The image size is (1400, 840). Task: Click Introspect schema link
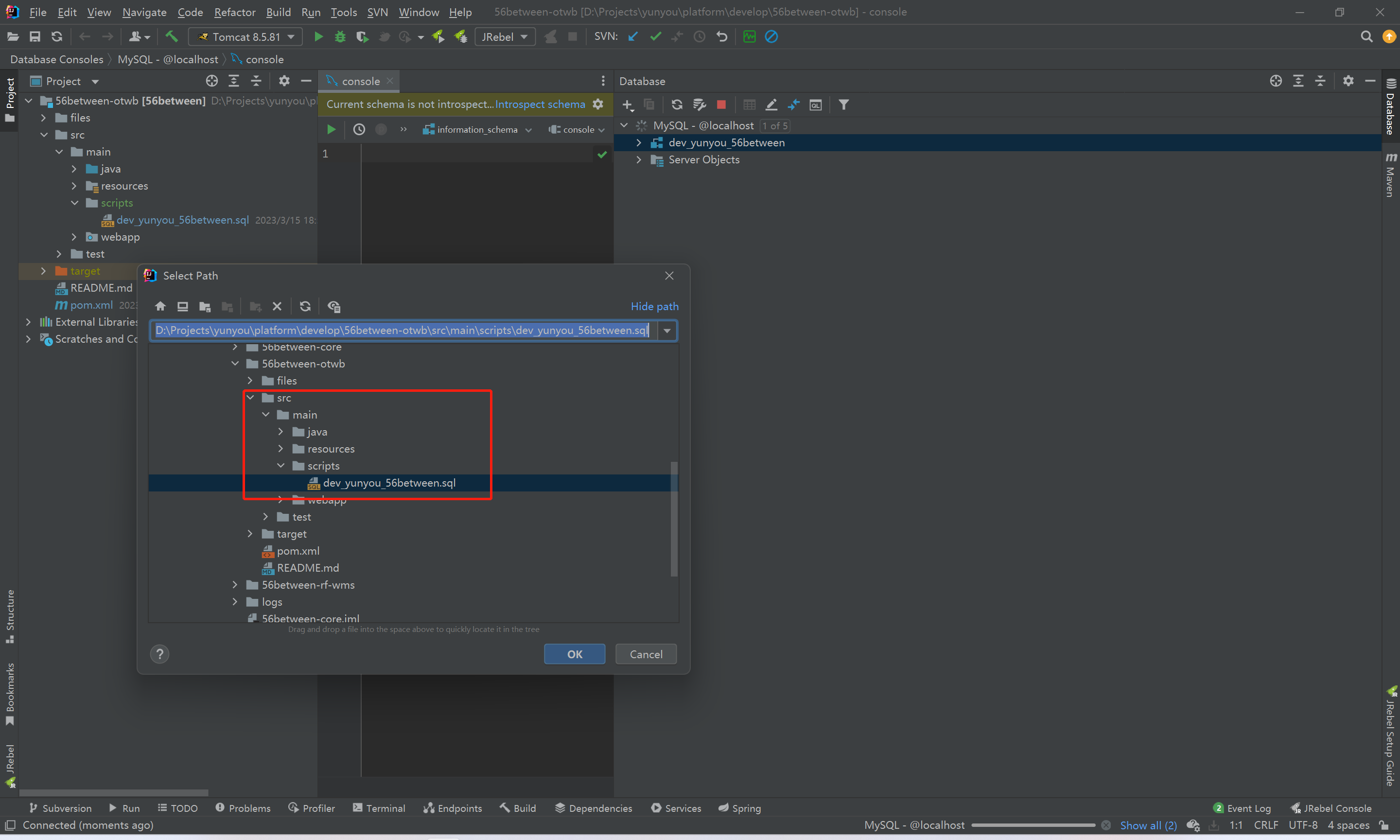tap(540, 104)
